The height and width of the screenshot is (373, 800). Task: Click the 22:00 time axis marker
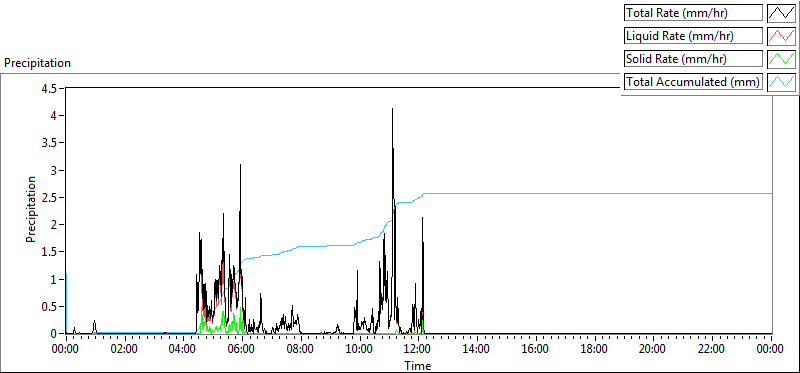(712, 350)
